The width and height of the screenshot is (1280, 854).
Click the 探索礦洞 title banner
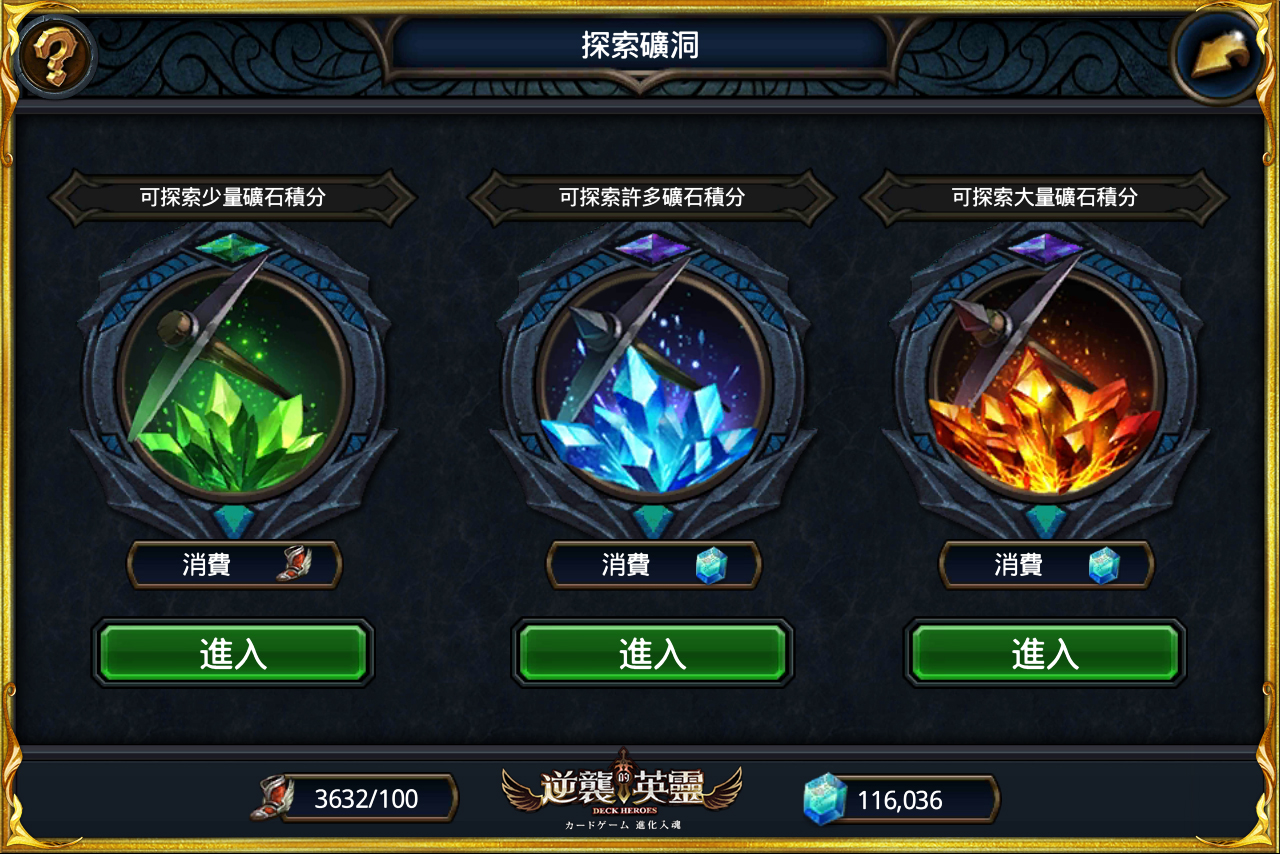pyautogui.click(x=640, y=45)
